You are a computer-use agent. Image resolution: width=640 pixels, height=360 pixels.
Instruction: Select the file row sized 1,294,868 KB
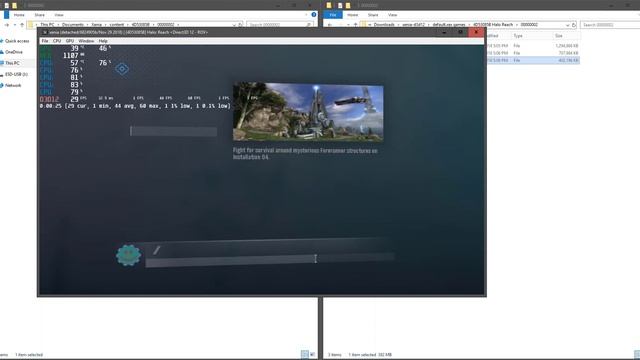(533, 46)
